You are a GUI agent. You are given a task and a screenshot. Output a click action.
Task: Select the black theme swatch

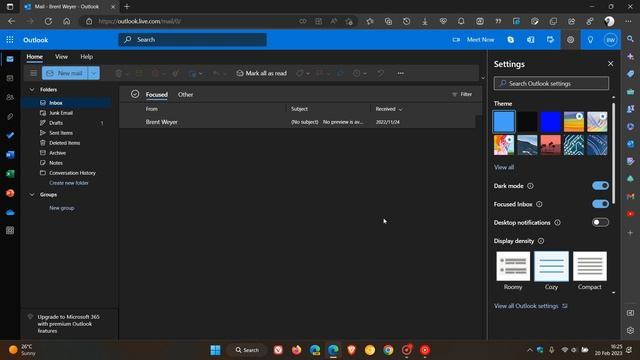pos(527,121)
